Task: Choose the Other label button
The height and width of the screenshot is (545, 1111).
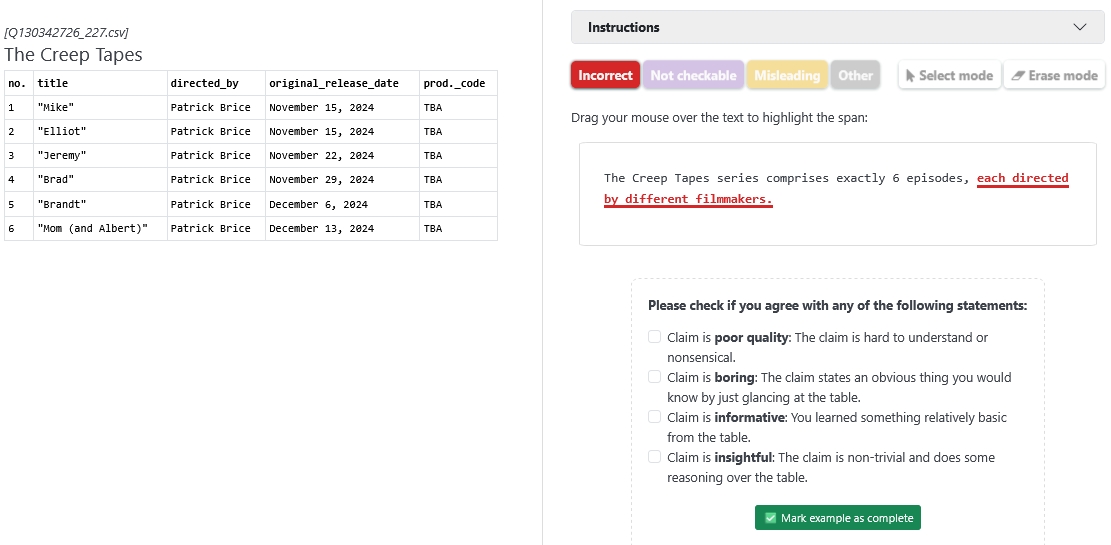Action: (855, 75)
